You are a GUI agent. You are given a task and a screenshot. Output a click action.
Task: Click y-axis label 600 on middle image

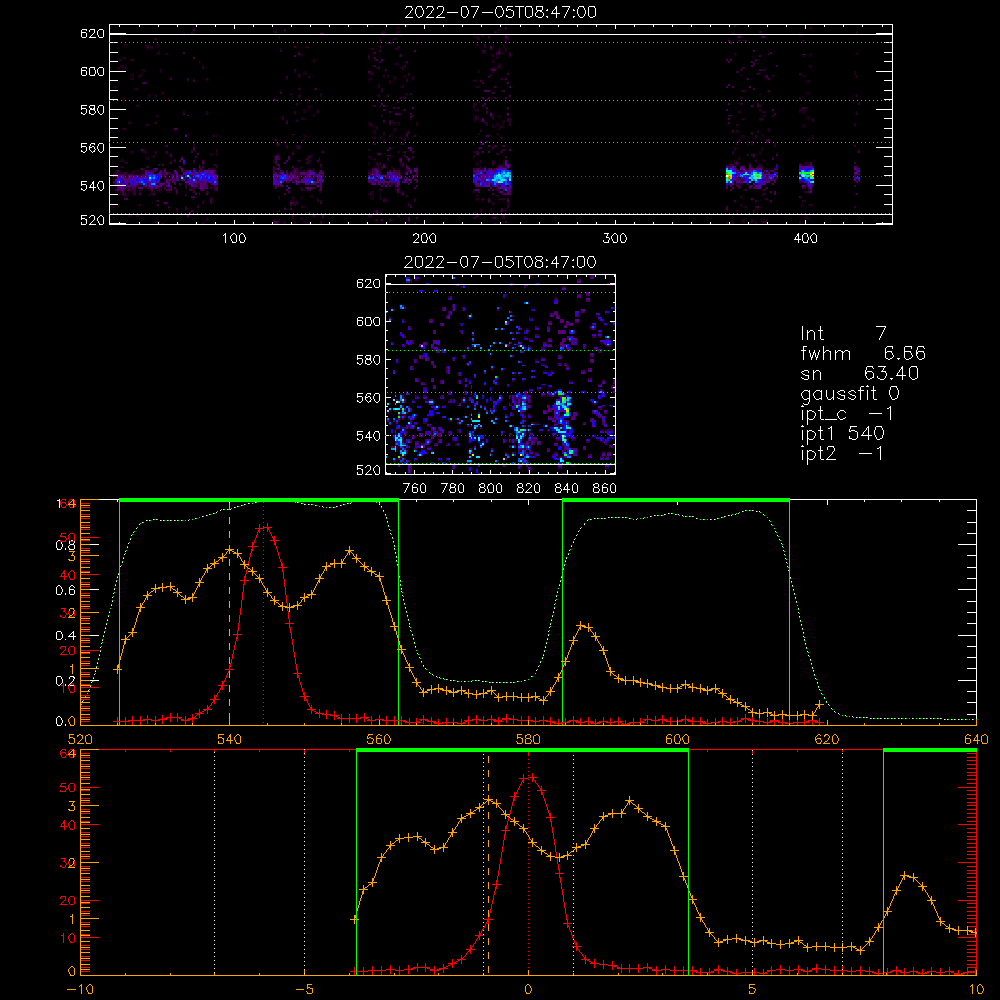(x=368, y=321)
